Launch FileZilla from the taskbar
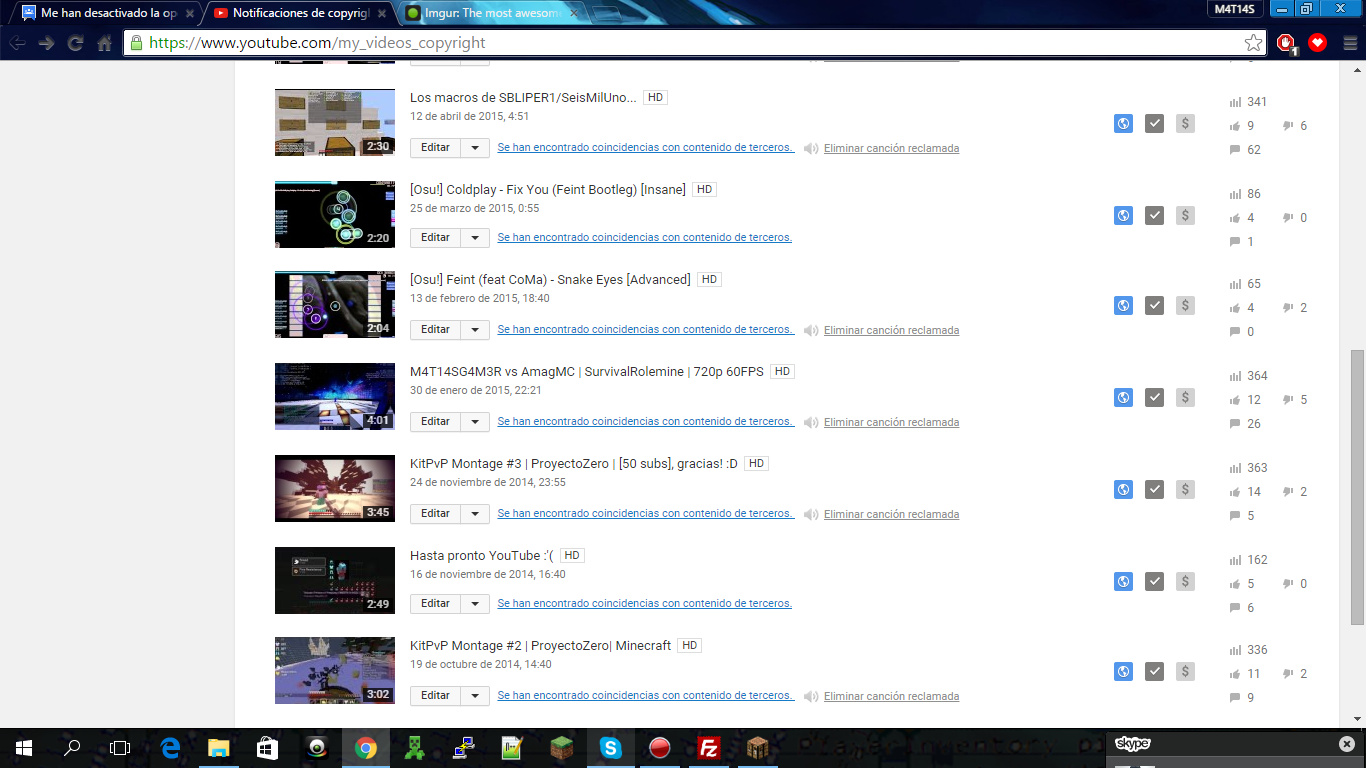The image size is (1366, 768). click(709, 747)
